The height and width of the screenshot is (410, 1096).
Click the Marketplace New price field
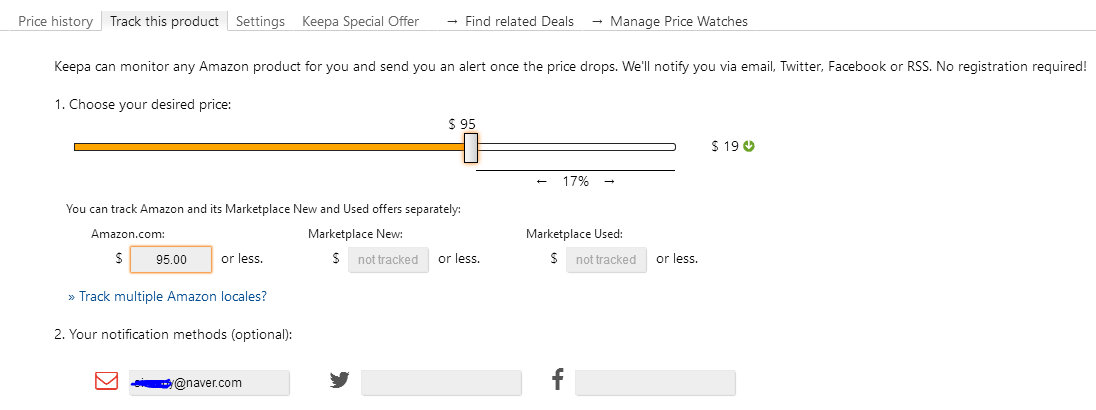coord(389,259)
